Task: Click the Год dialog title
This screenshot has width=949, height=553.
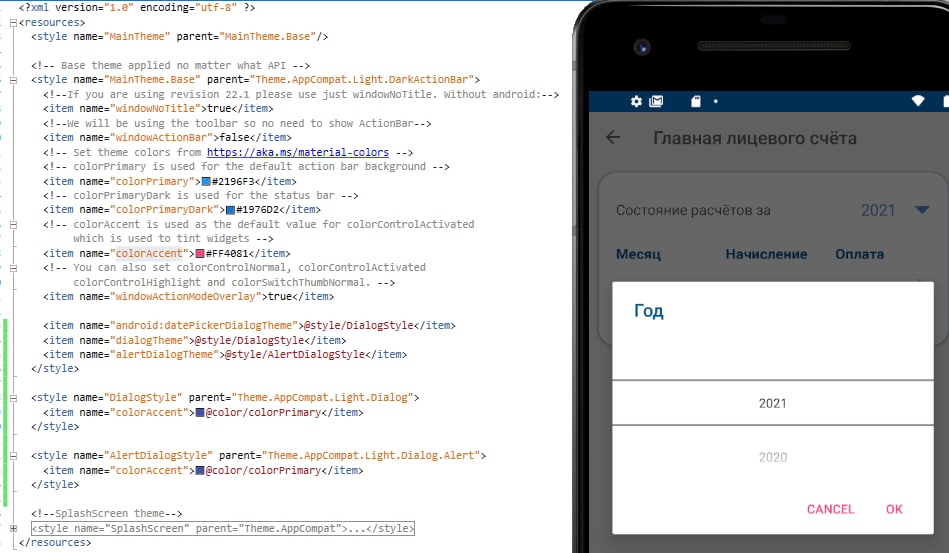Action: pyautogui.click(x=649, y=311)
